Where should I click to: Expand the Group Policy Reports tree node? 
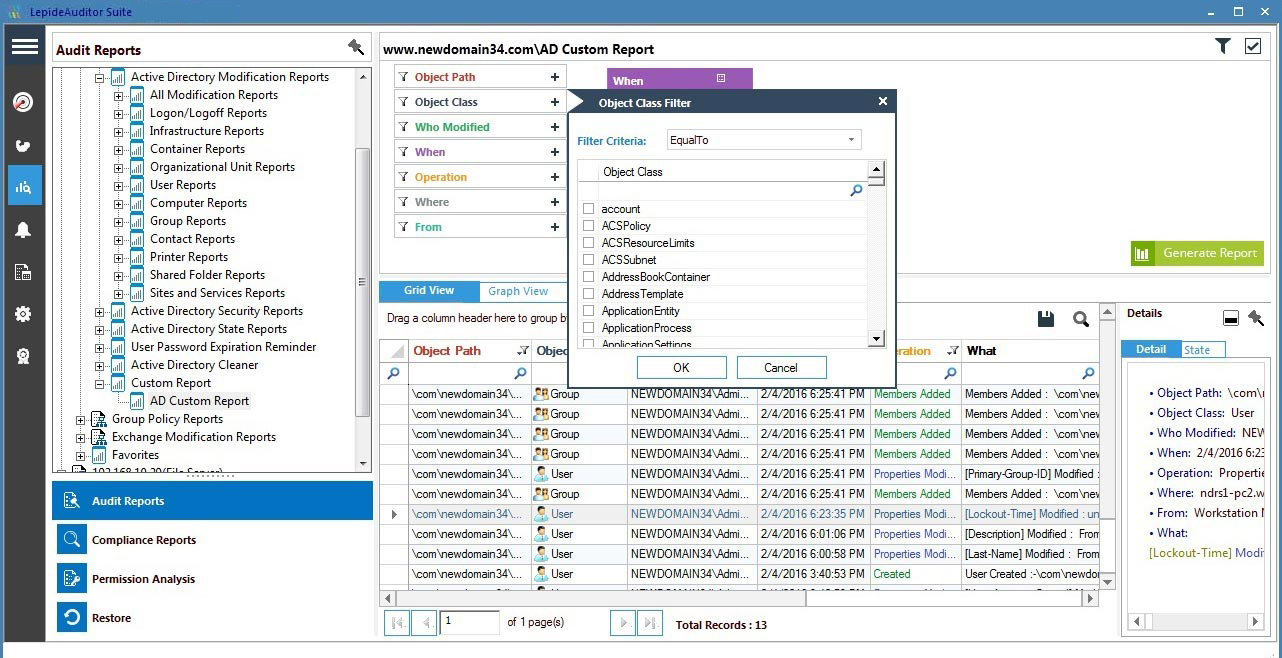pyautogui.click(x=82, y=419)
